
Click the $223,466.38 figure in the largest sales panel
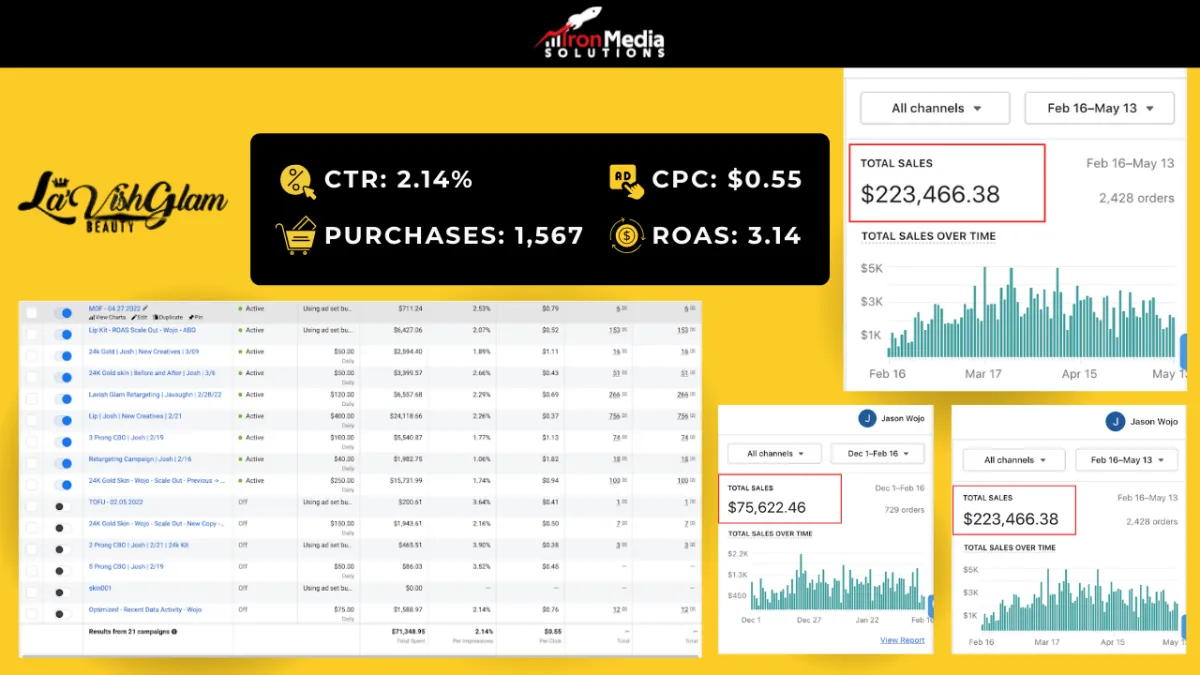[x=931, y=194]
